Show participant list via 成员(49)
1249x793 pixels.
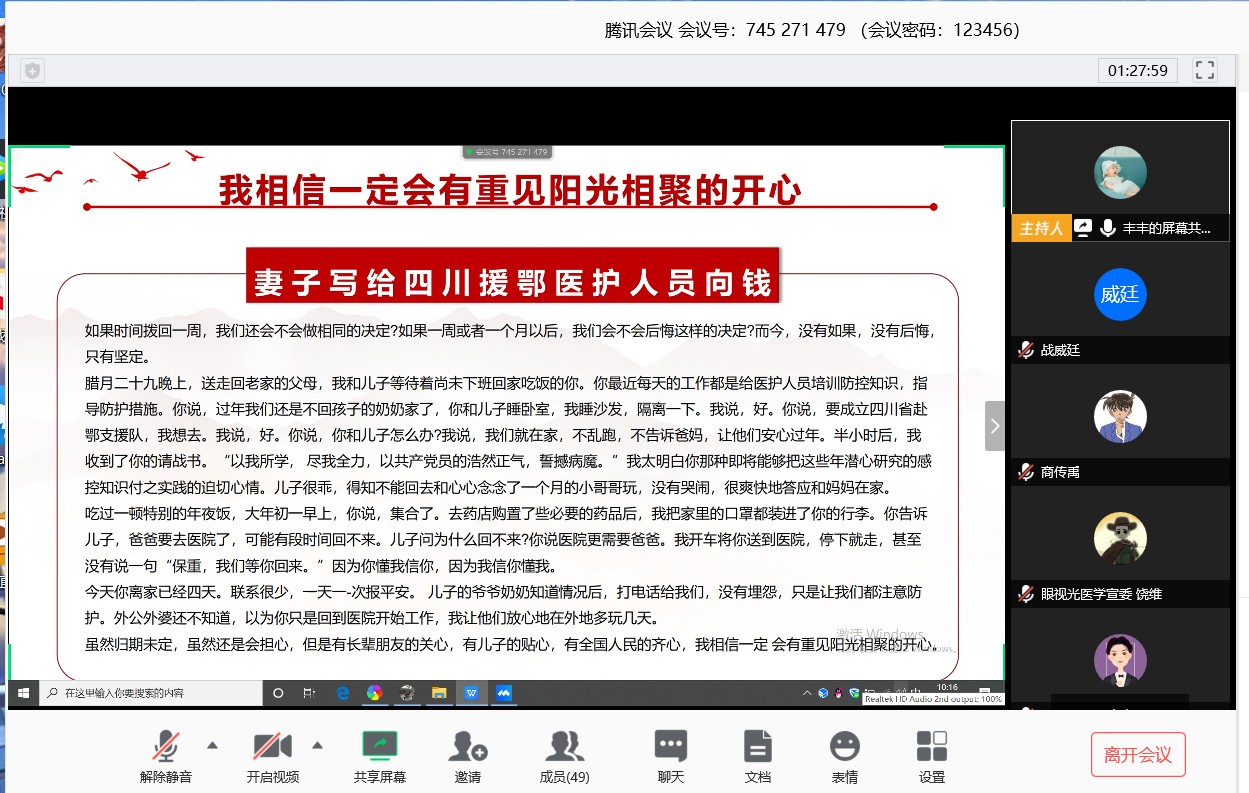564,755
